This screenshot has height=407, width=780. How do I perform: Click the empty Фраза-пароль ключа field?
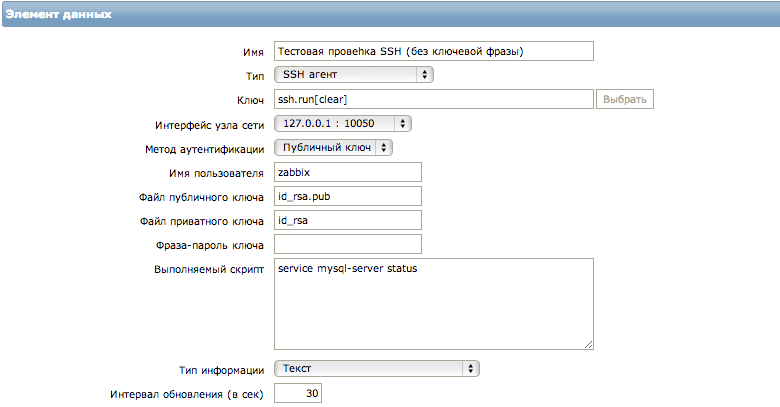pos(348,244)
